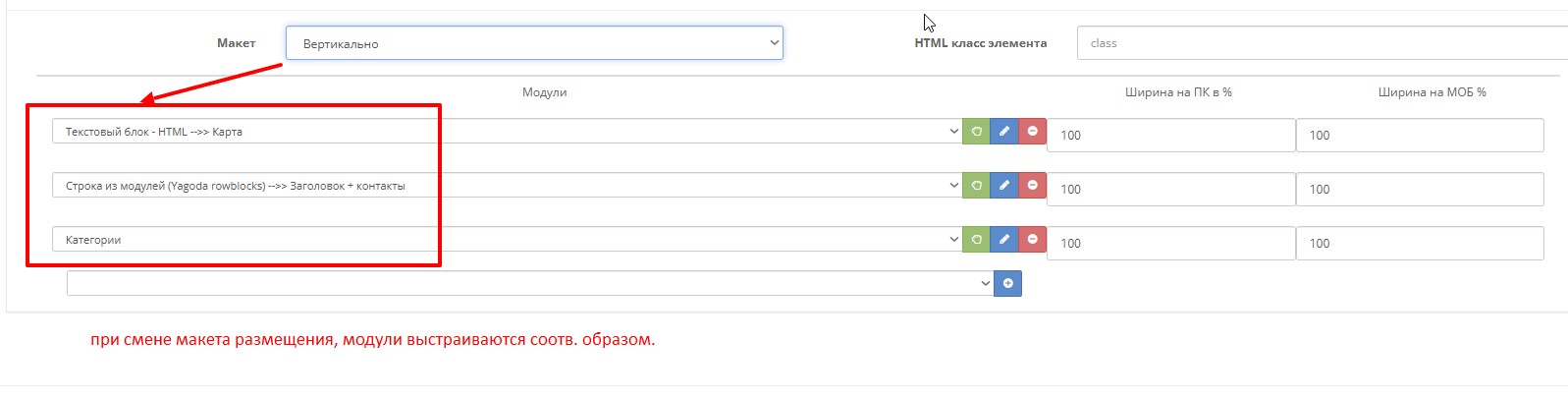Remove the Заголовок + контакты module row
1568x400 pixels.
[1032, 185]
